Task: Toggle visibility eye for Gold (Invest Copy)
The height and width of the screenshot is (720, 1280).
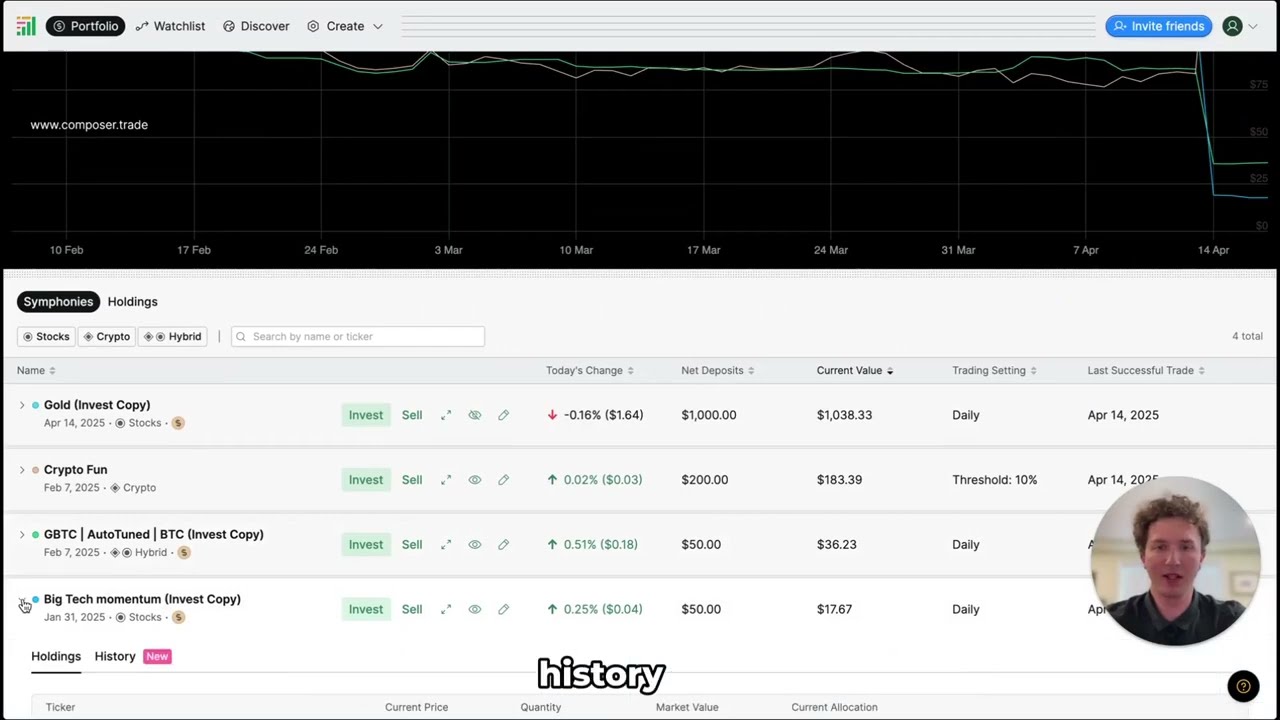Action: pos(475,415)
